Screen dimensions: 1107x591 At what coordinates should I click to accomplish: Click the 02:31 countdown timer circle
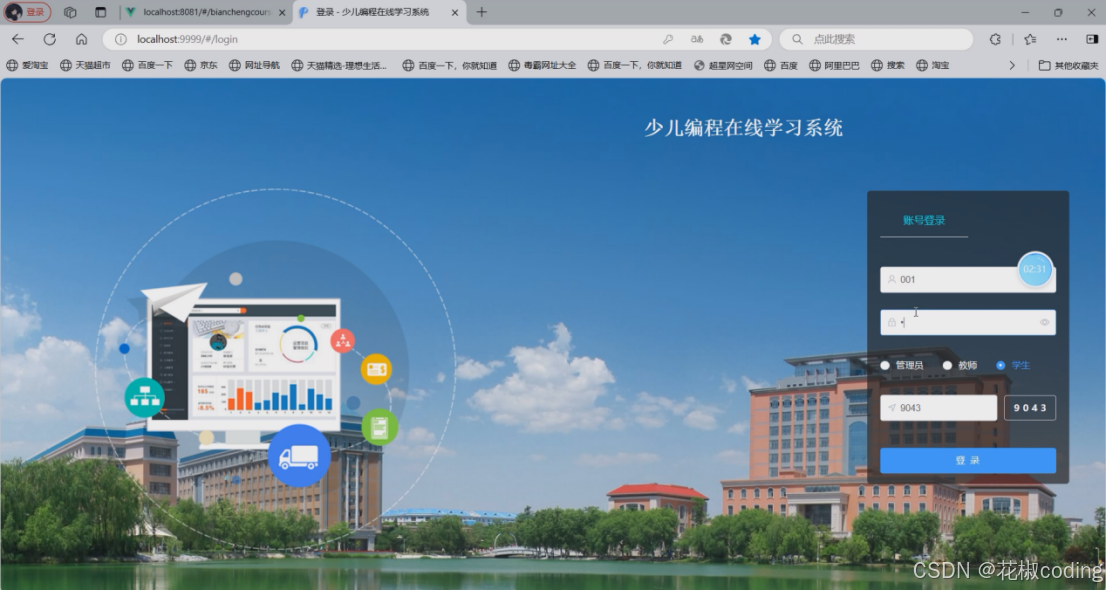[x=1033, y=269]
